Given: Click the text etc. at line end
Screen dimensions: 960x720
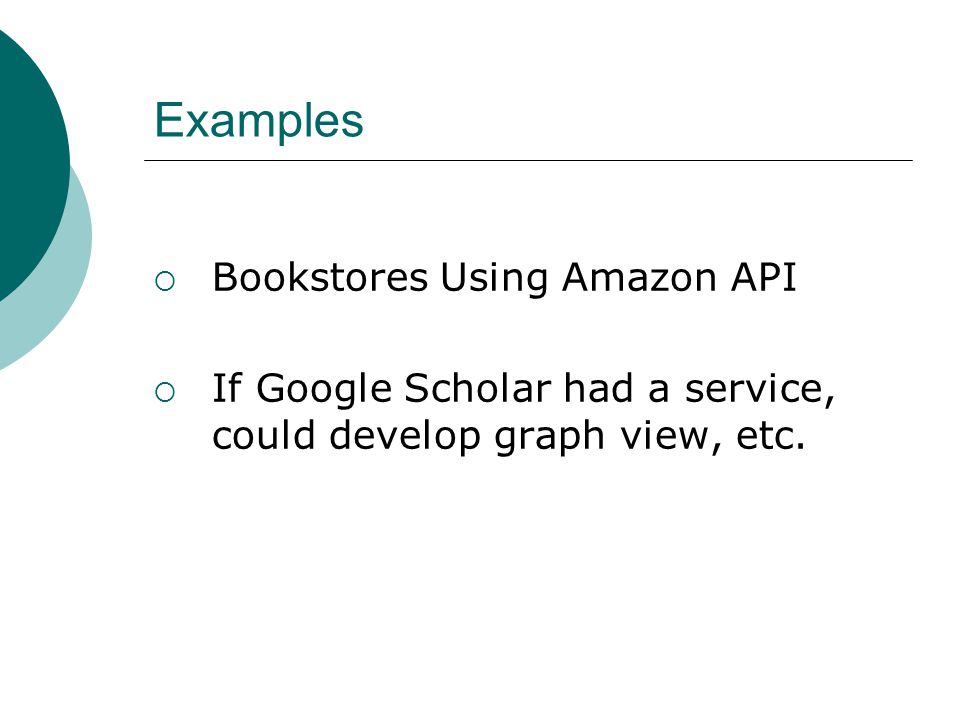Looking at the screenshot, I should pos(770,437).
